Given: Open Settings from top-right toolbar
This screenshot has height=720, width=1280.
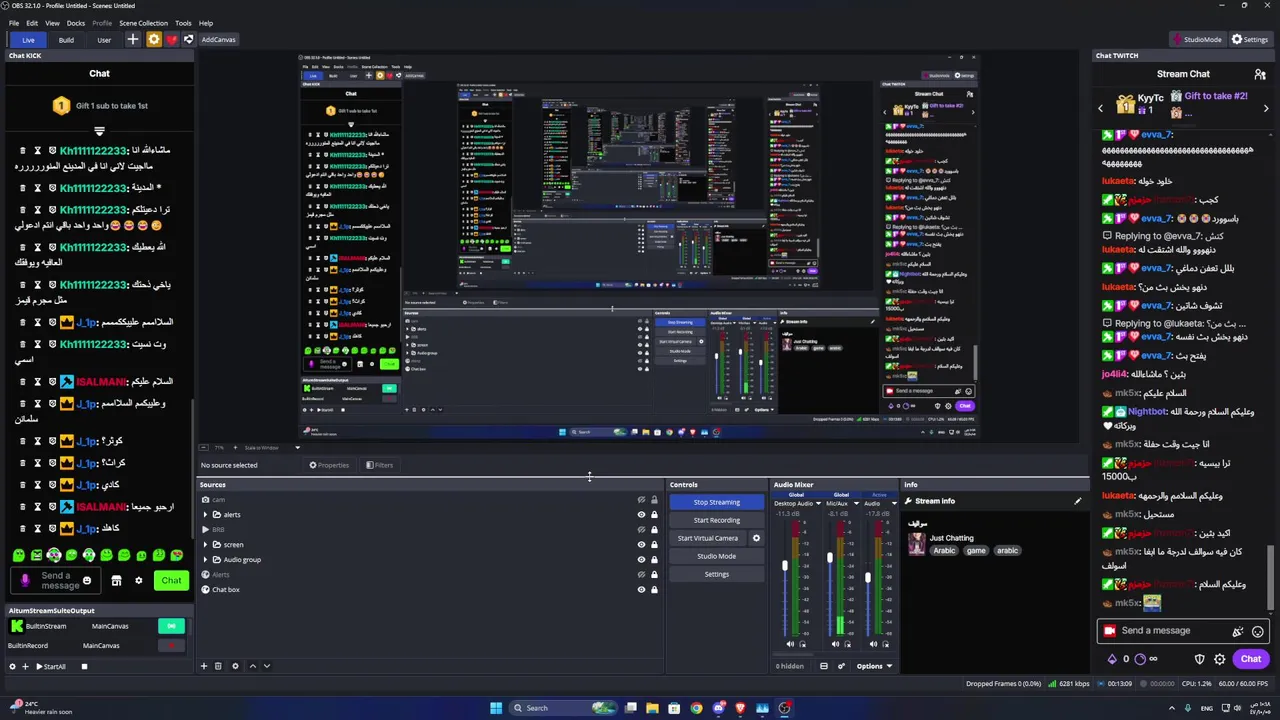Looking at the screenshot, I should pos(1250,40).
